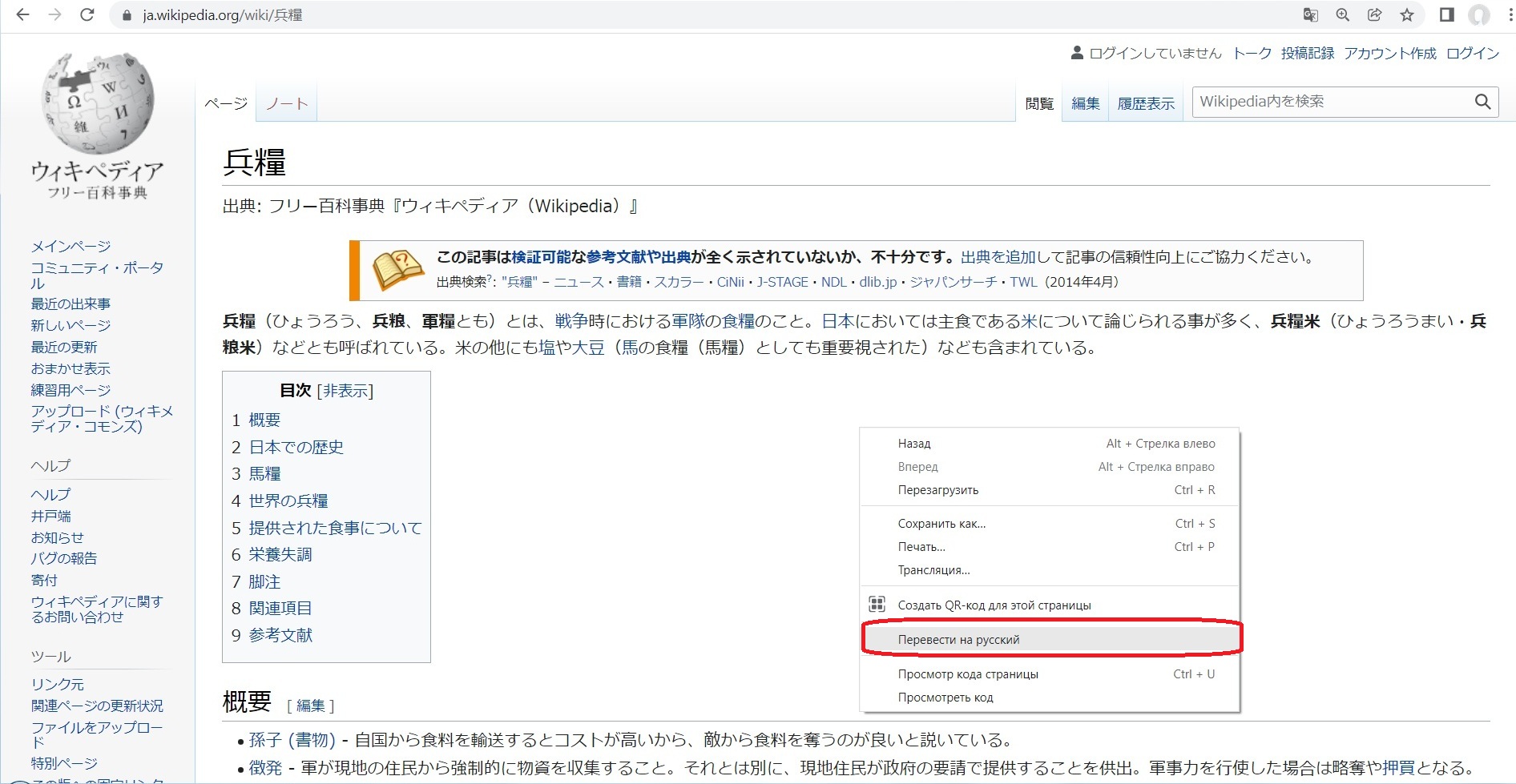Screen dimensions: 1516x784
Task: Open リンク元 in the tools section
Action: [57, 684]
